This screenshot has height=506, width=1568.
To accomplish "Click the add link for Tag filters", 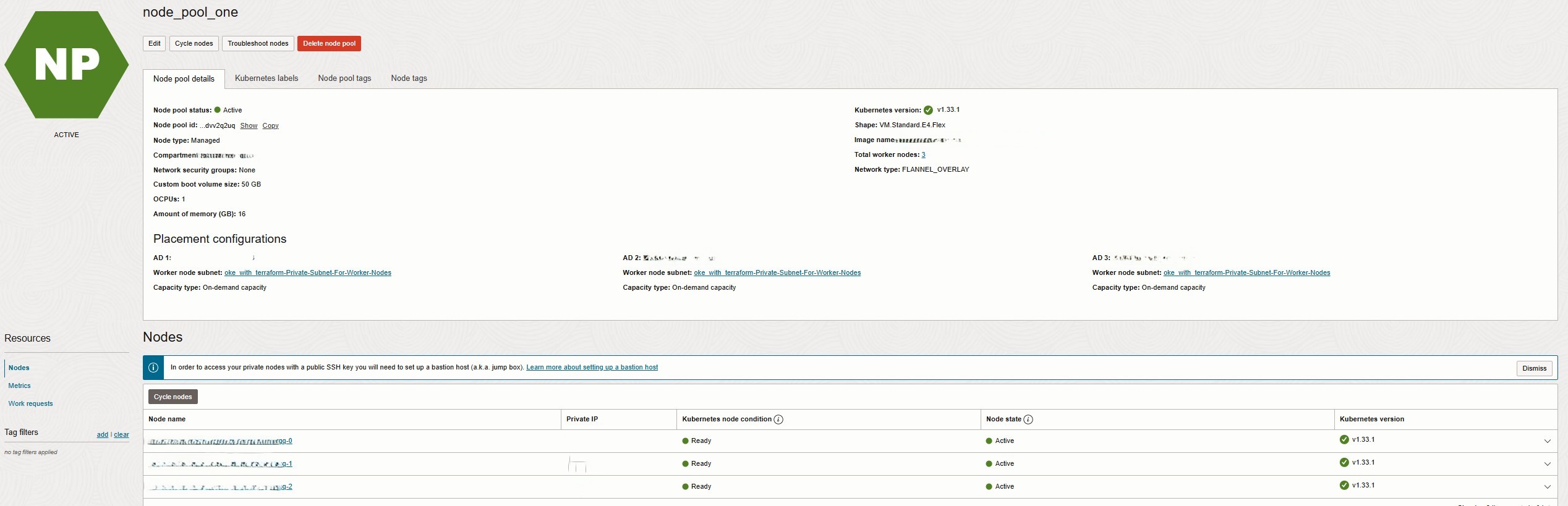I will pyautogui.click(x=103, y=435).
